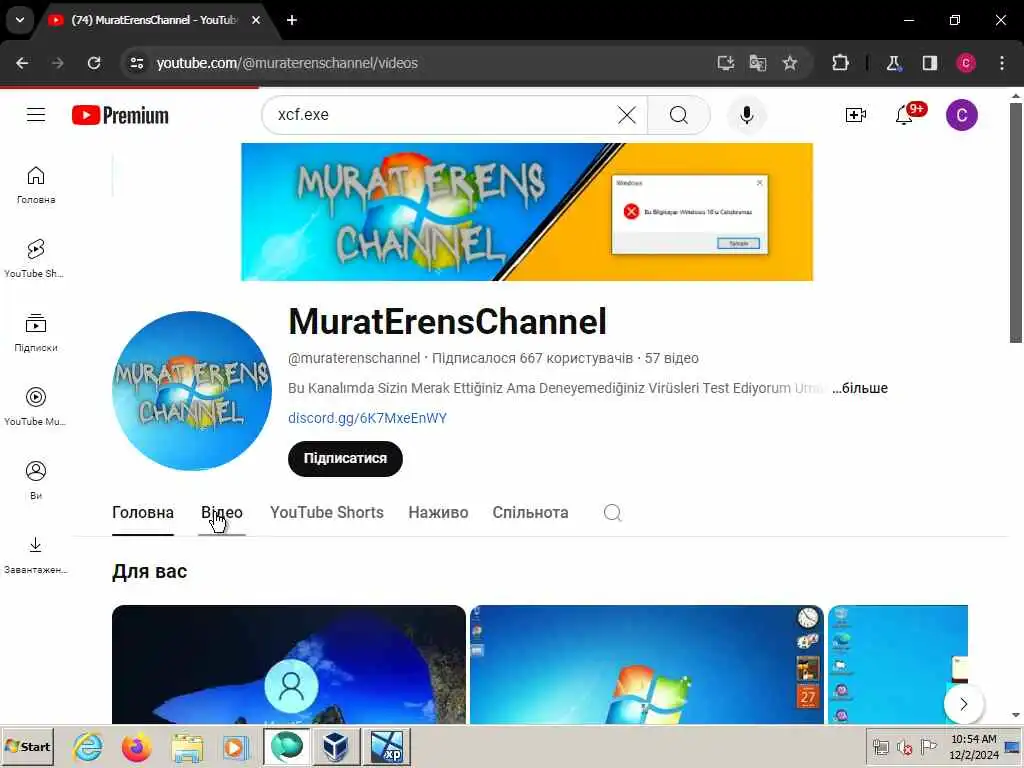Open Chrome profile avatar in toolbar
The image size is (1024, 768).
[966, 63]
